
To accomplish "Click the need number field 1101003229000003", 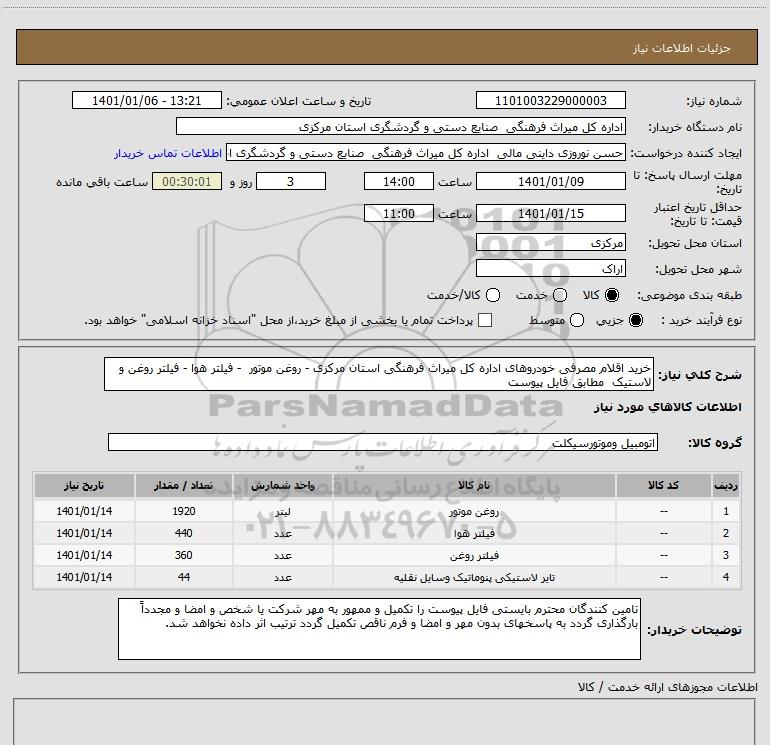I will click(x=550, y=100).
